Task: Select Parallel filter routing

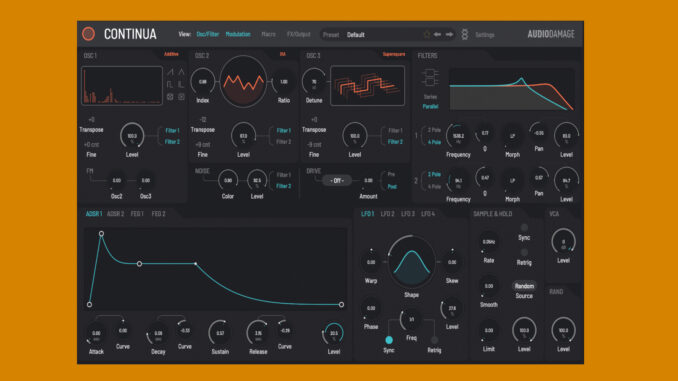Action: tap(430, 106)
